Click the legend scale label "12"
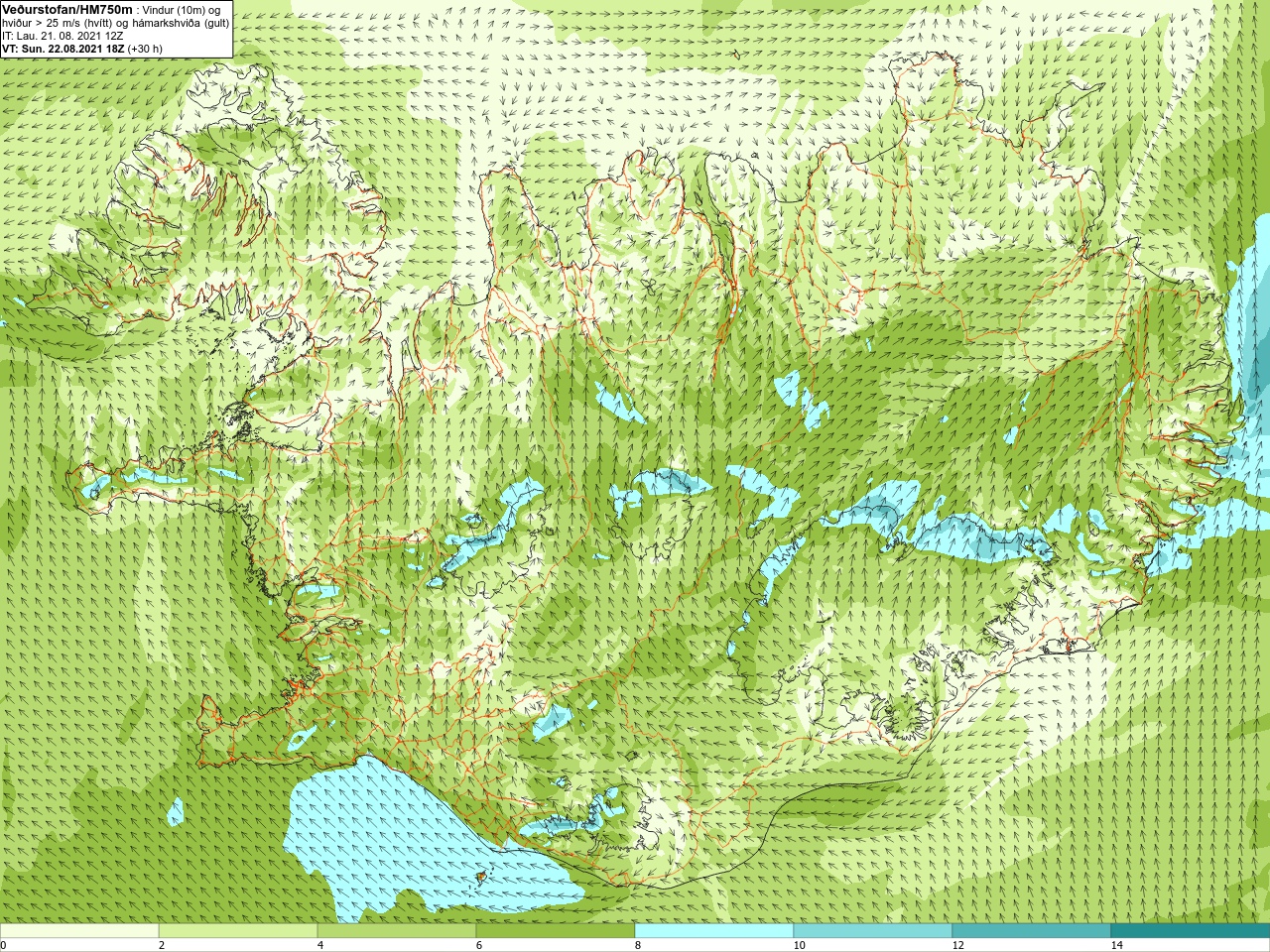This screenshot has width=1270, height=952. (957, 945)
